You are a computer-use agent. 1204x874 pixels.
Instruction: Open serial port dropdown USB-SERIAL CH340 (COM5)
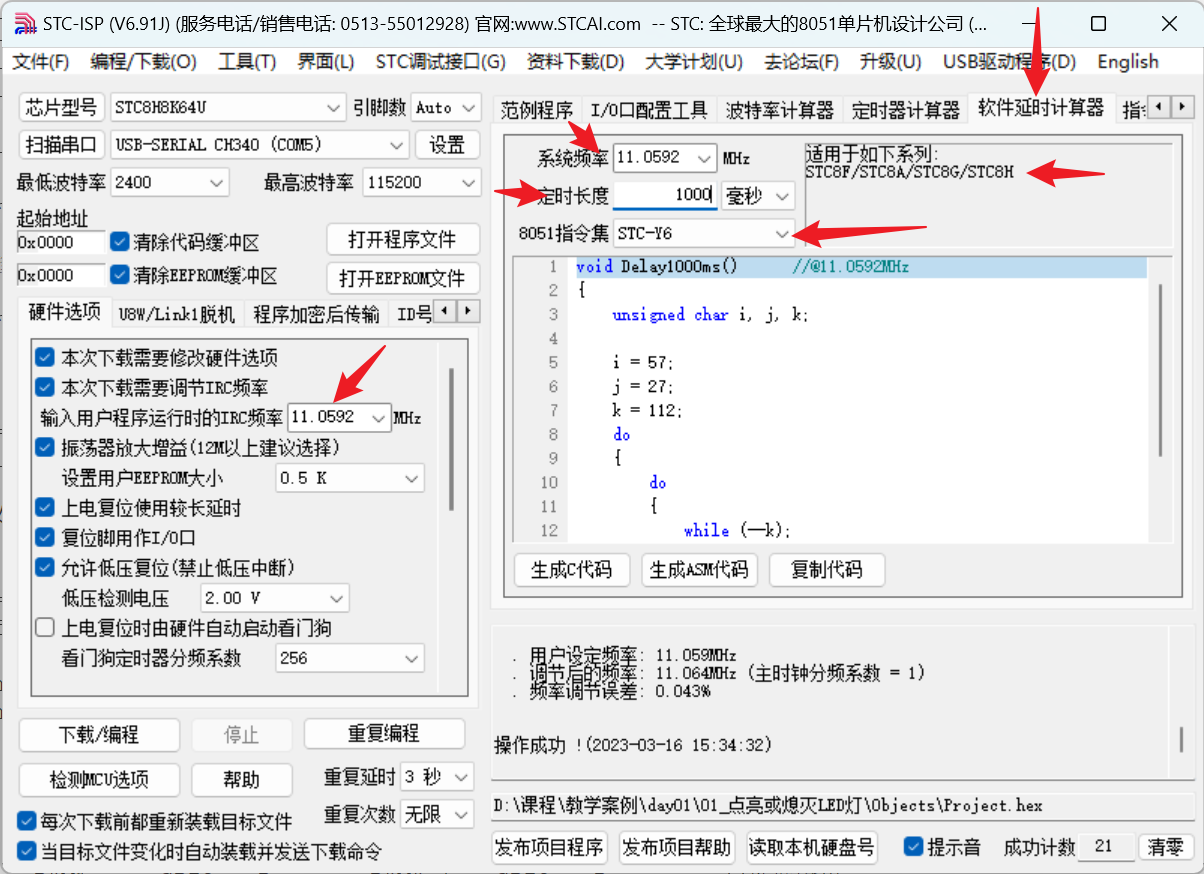coord(259,145)
